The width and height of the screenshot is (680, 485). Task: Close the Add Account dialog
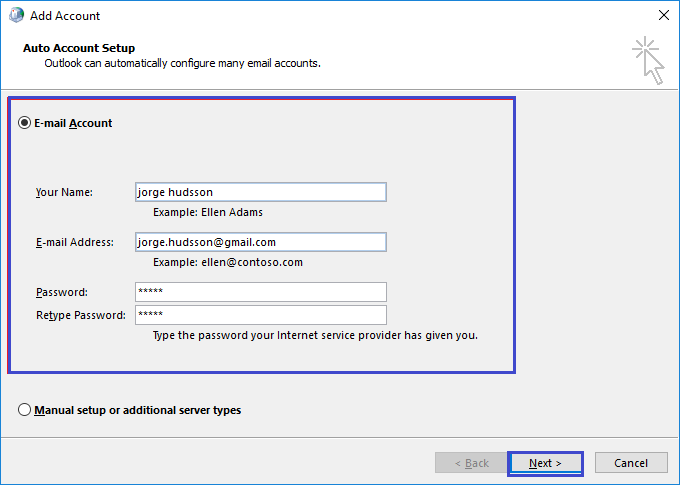pos(664,15)
